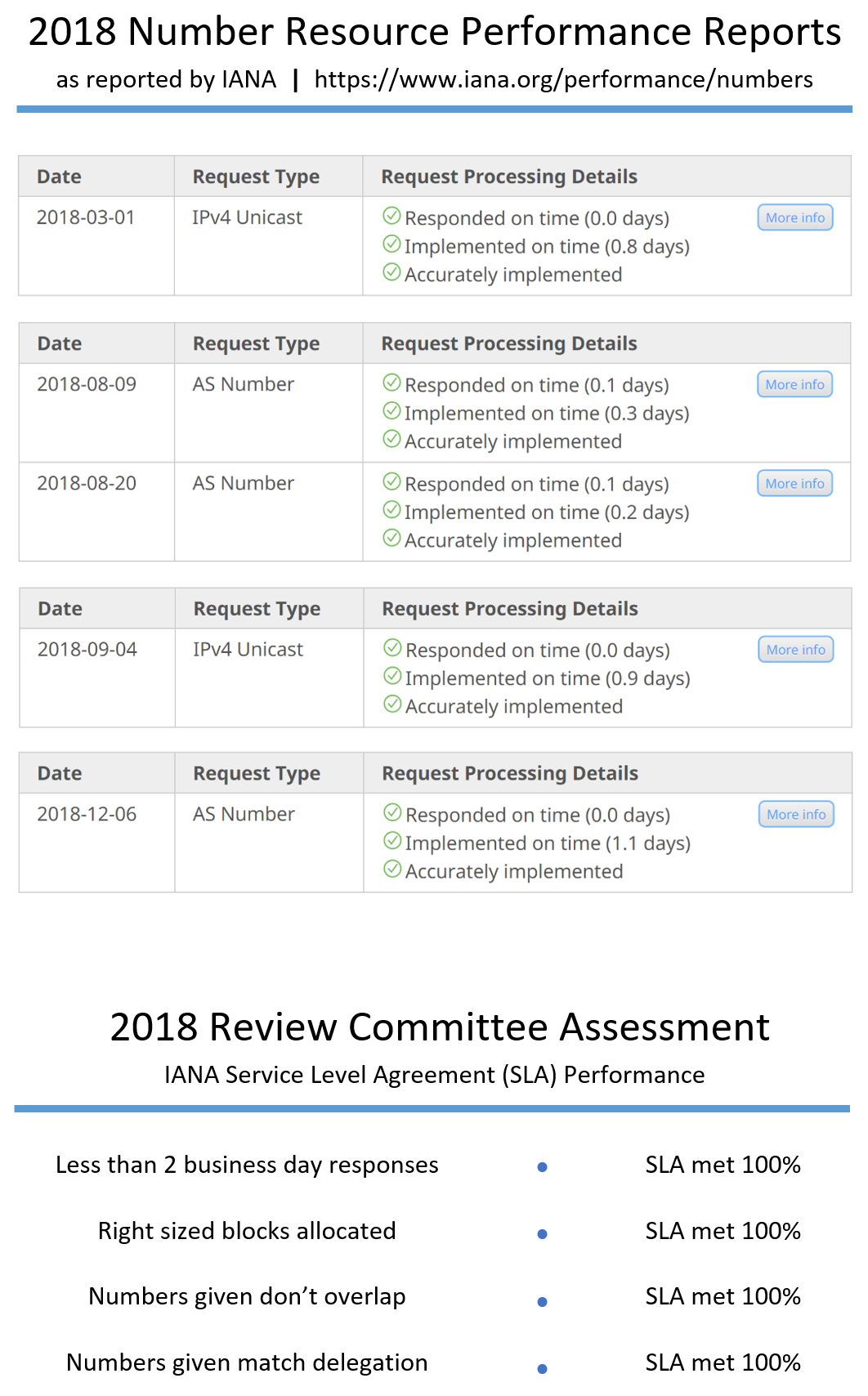Click "SLA met 100%" for Numbers given don't overlap
The height and width of the screenshot is (1396, 868).
[723, 1297]
